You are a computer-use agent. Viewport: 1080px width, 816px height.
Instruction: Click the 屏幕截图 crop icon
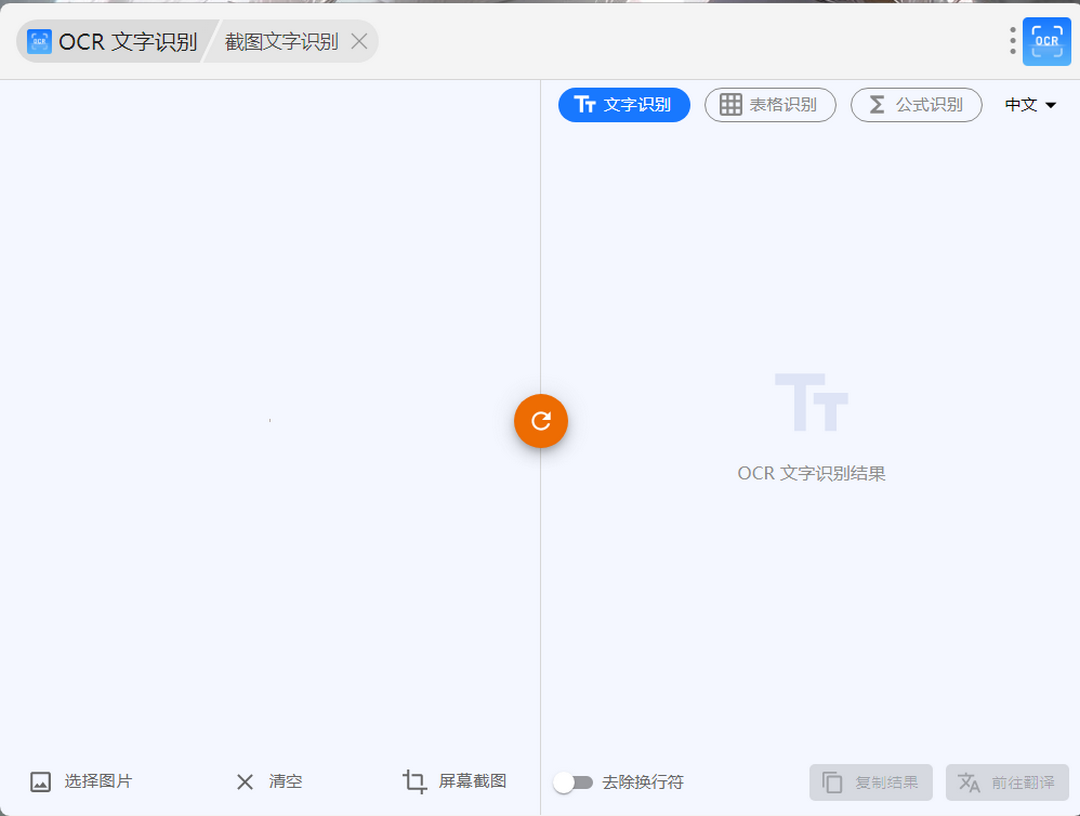[414, 782]
